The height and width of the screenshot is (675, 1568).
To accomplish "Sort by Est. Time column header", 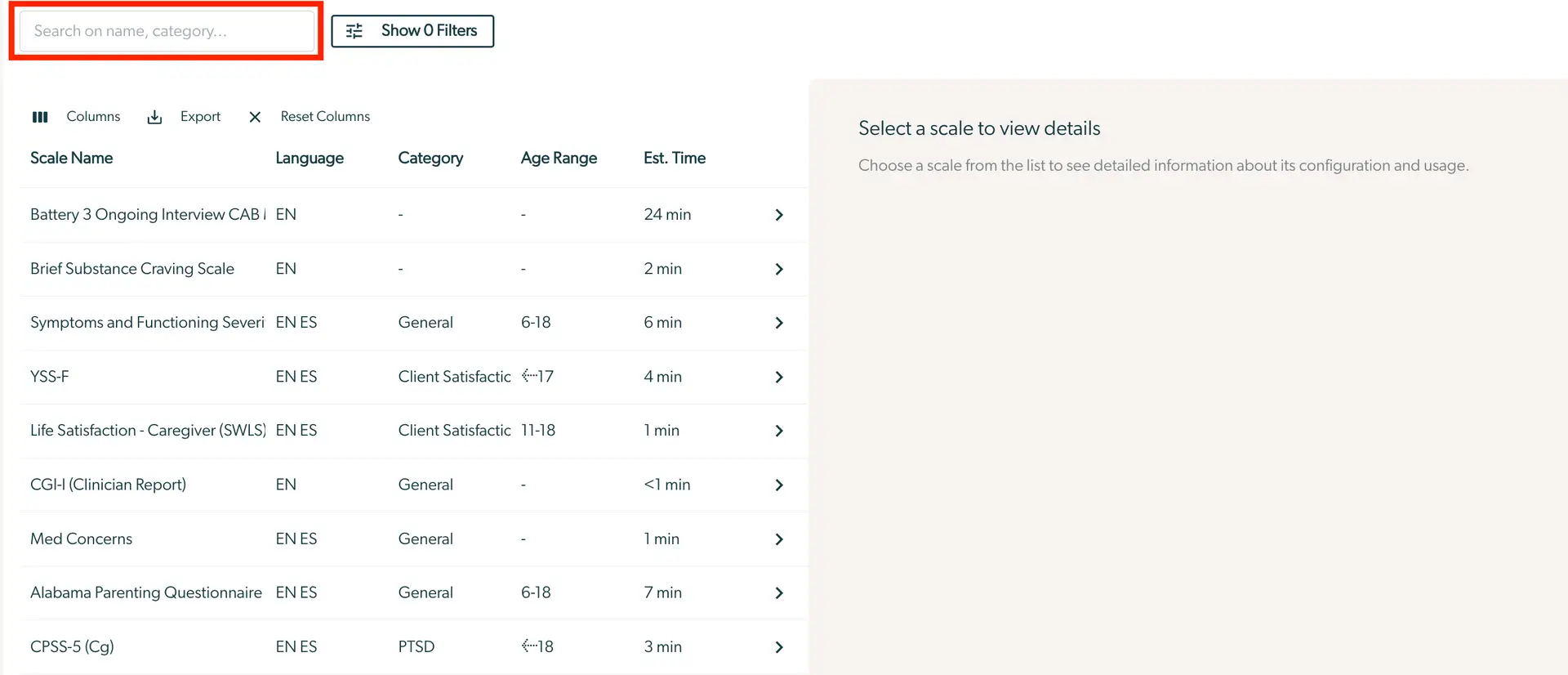I will (x=675, y=158).
